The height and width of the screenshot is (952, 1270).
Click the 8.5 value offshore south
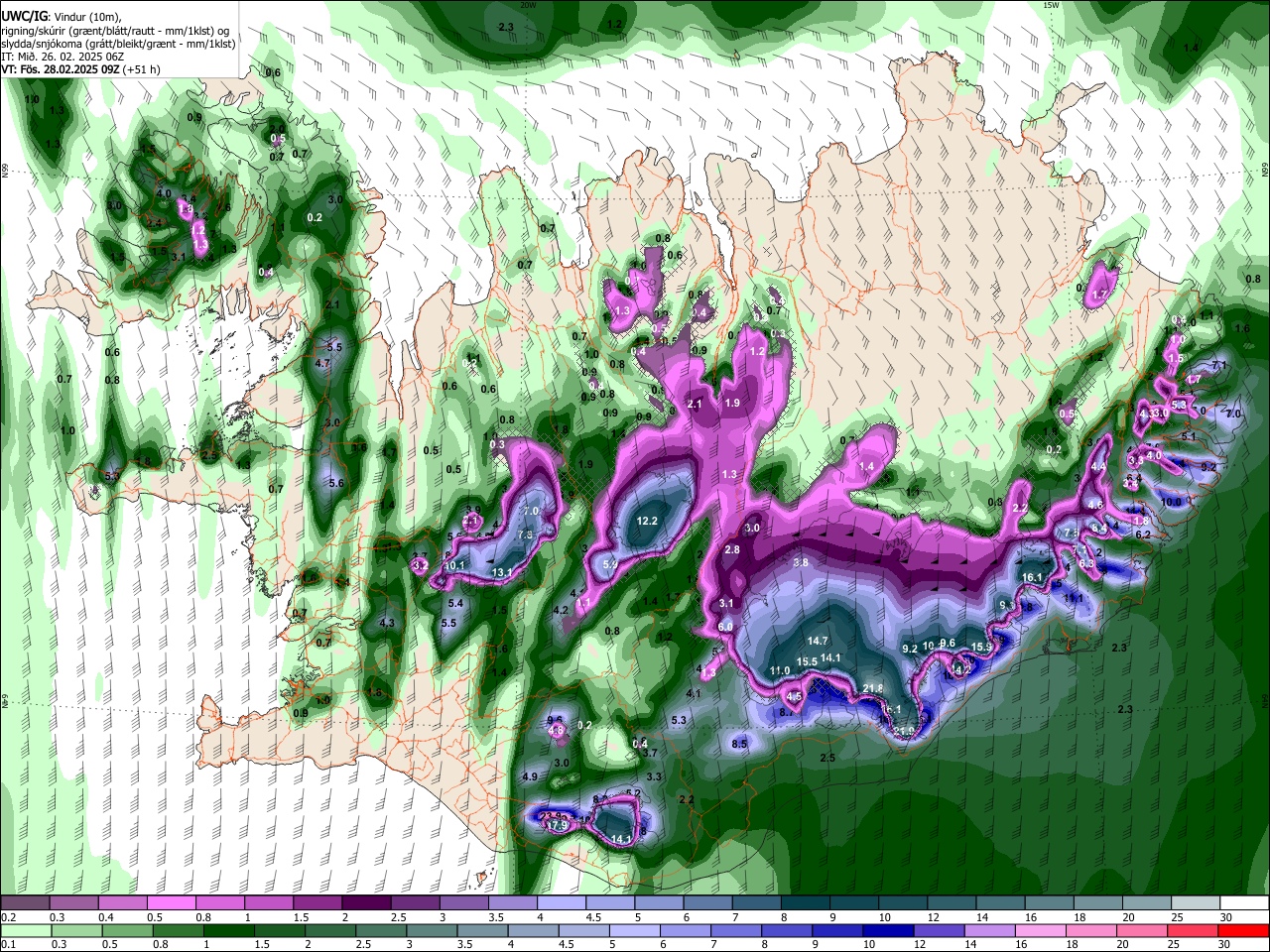click(739, 744)
